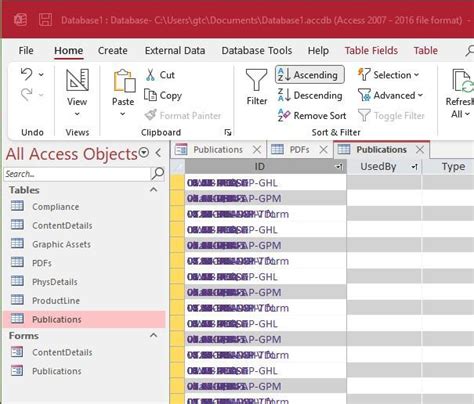
Task: Click Format Painter
Action: (183, 116)
